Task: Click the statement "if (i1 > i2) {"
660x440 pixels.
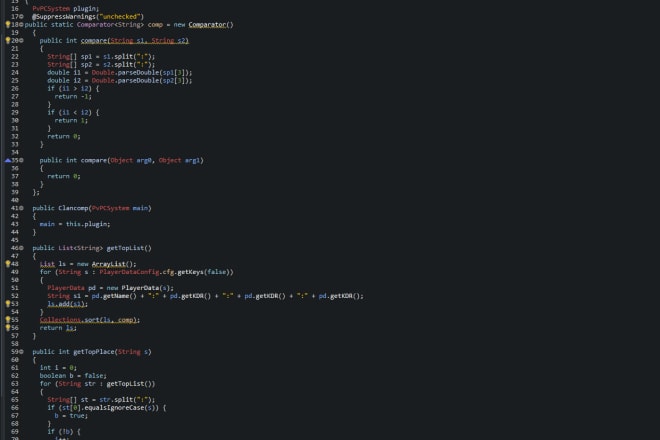Action: click(73, 88)
